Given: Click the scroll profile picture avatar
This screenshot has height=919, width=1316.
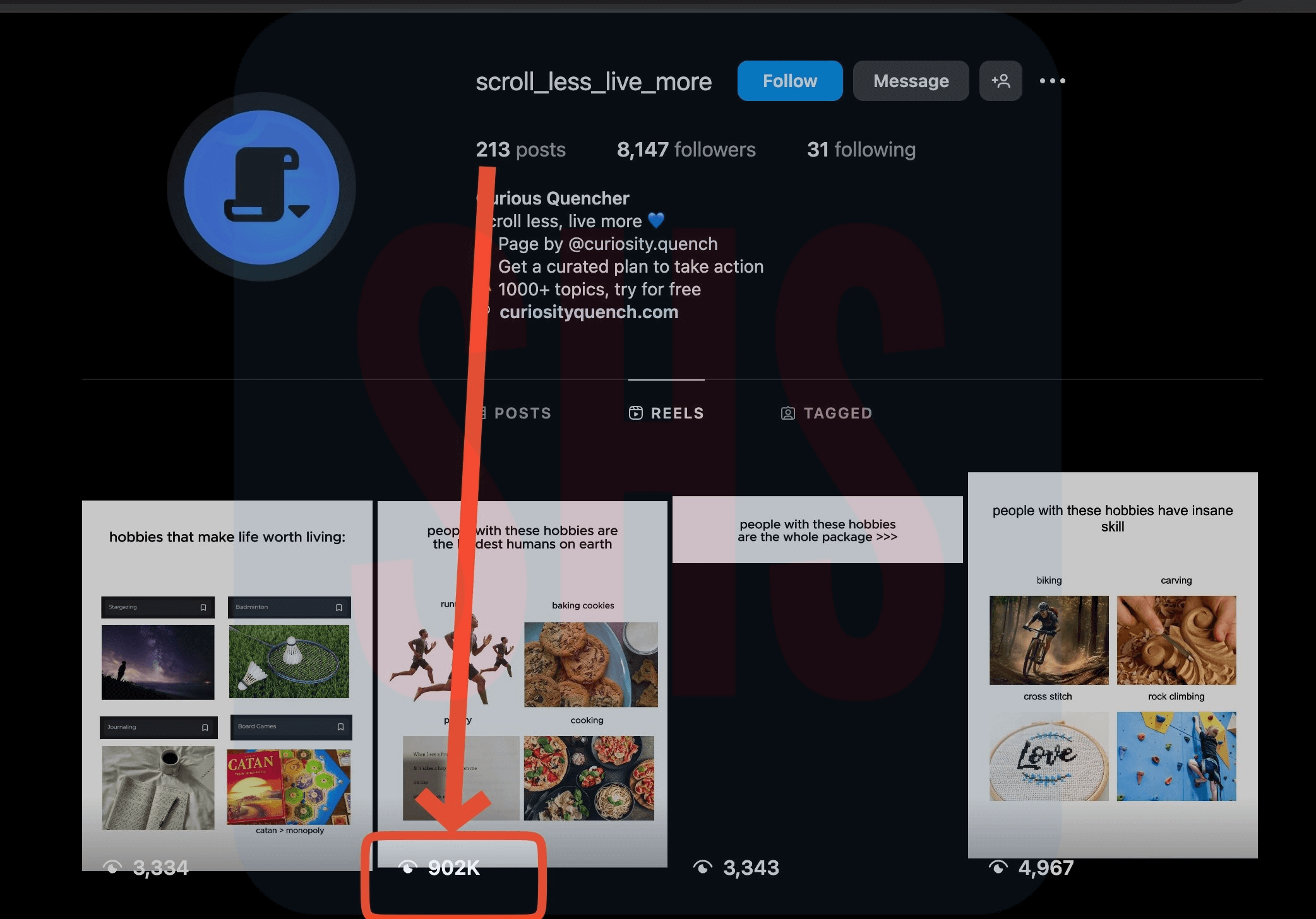Looking at the screenshot, I should coord(261,187).
